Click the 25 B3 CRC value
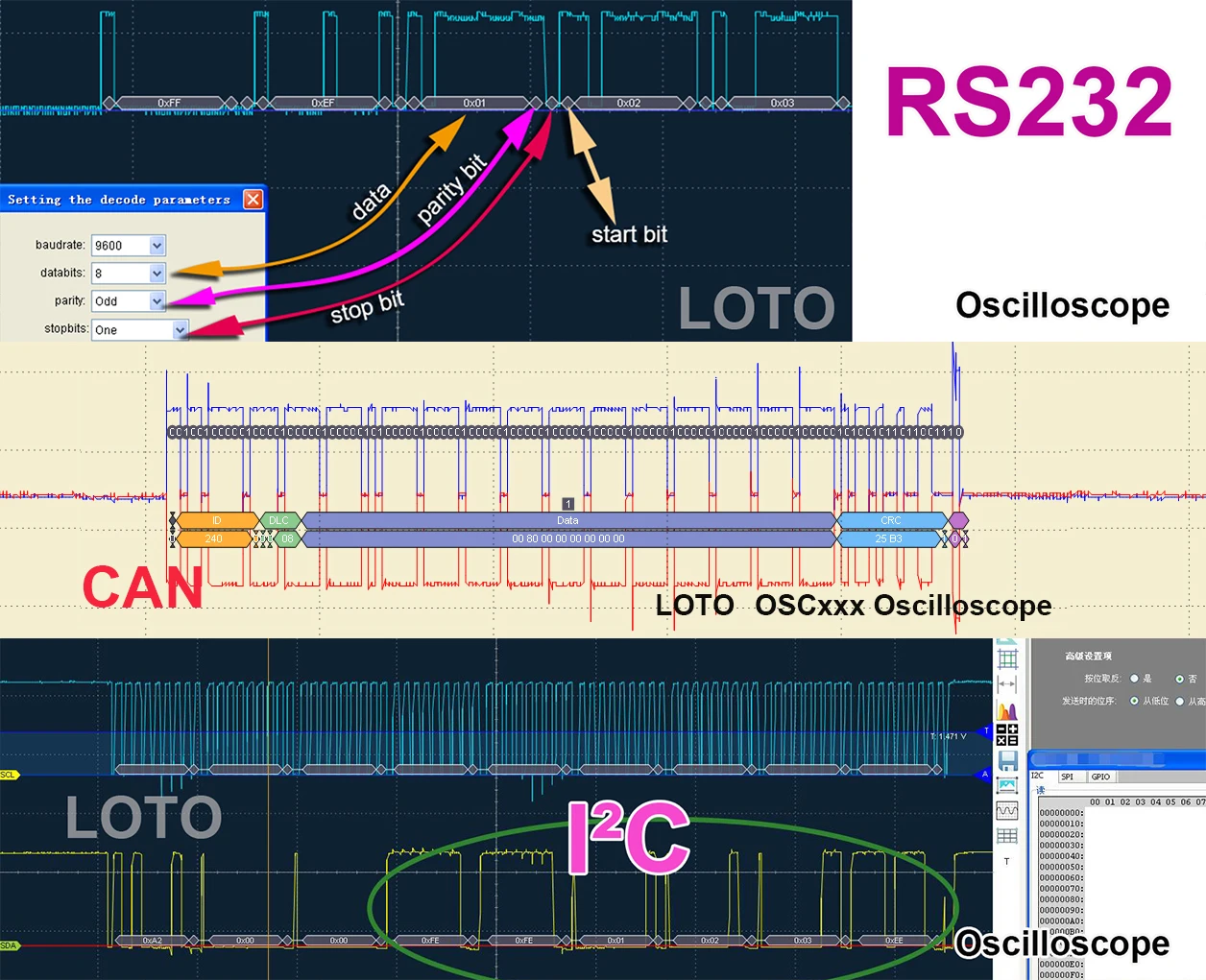1206x980 pixels. click(888, 538)
